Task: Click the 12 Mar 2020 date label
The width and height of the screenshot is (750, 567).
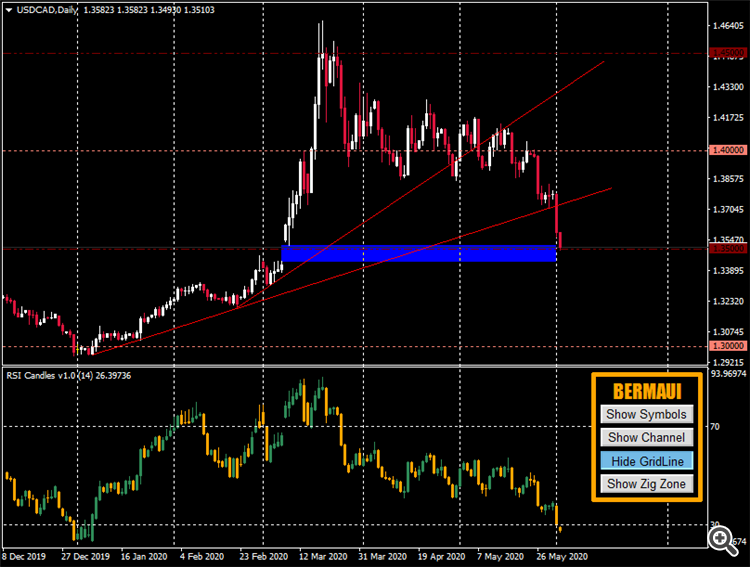Action: (x=323, y=556)
